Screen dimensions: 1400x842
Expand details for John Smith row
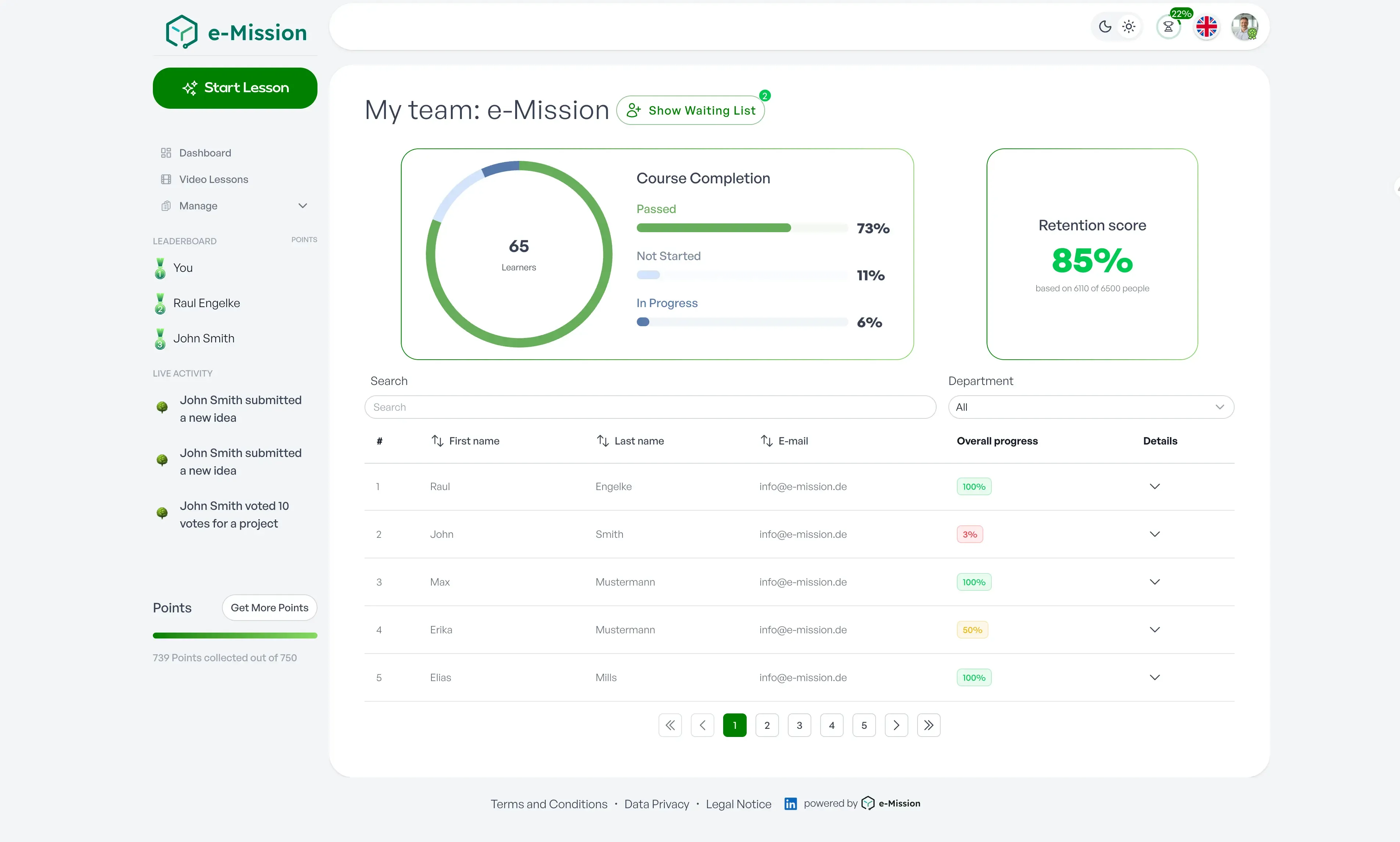pyautogui.click(x=1154, y=534)
